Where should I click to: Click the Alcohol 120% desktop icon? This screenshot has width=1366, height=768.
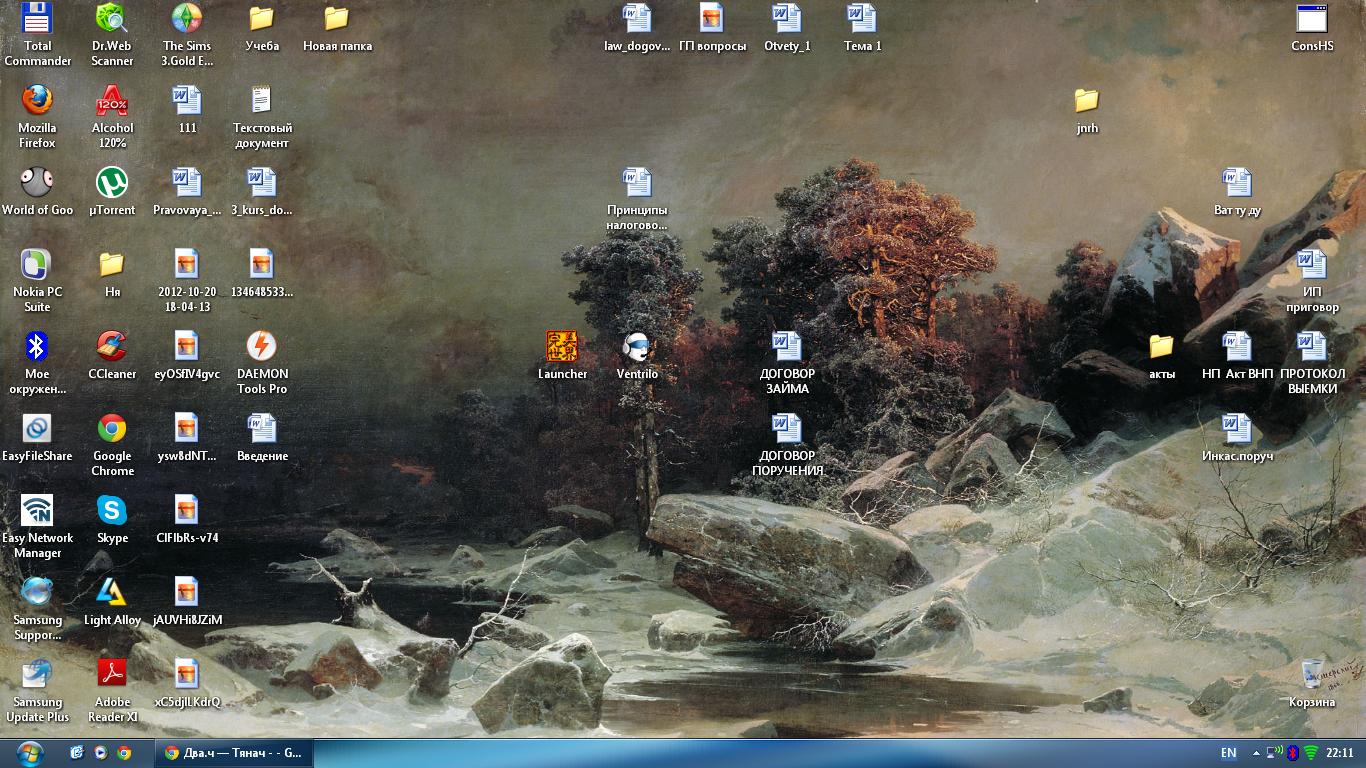click(112, 116)
